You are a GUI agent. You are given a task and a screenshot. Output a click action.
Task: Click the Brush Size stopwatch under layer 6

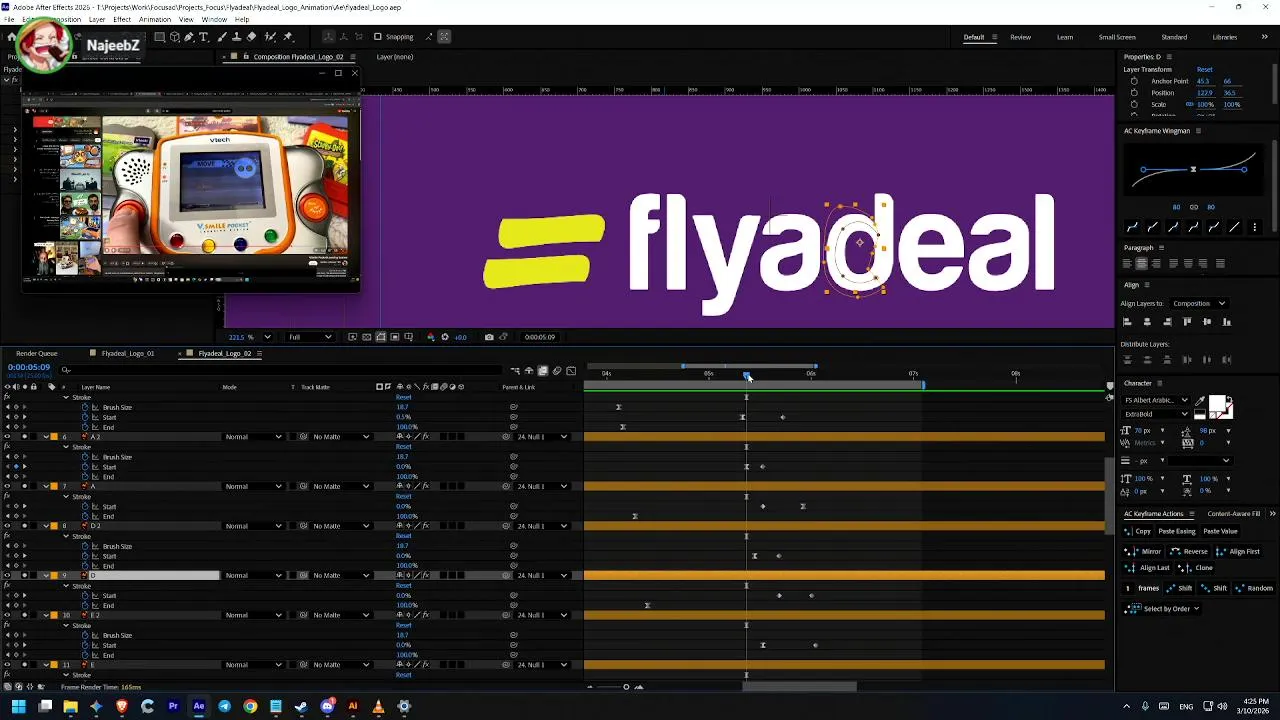[85, 457]
